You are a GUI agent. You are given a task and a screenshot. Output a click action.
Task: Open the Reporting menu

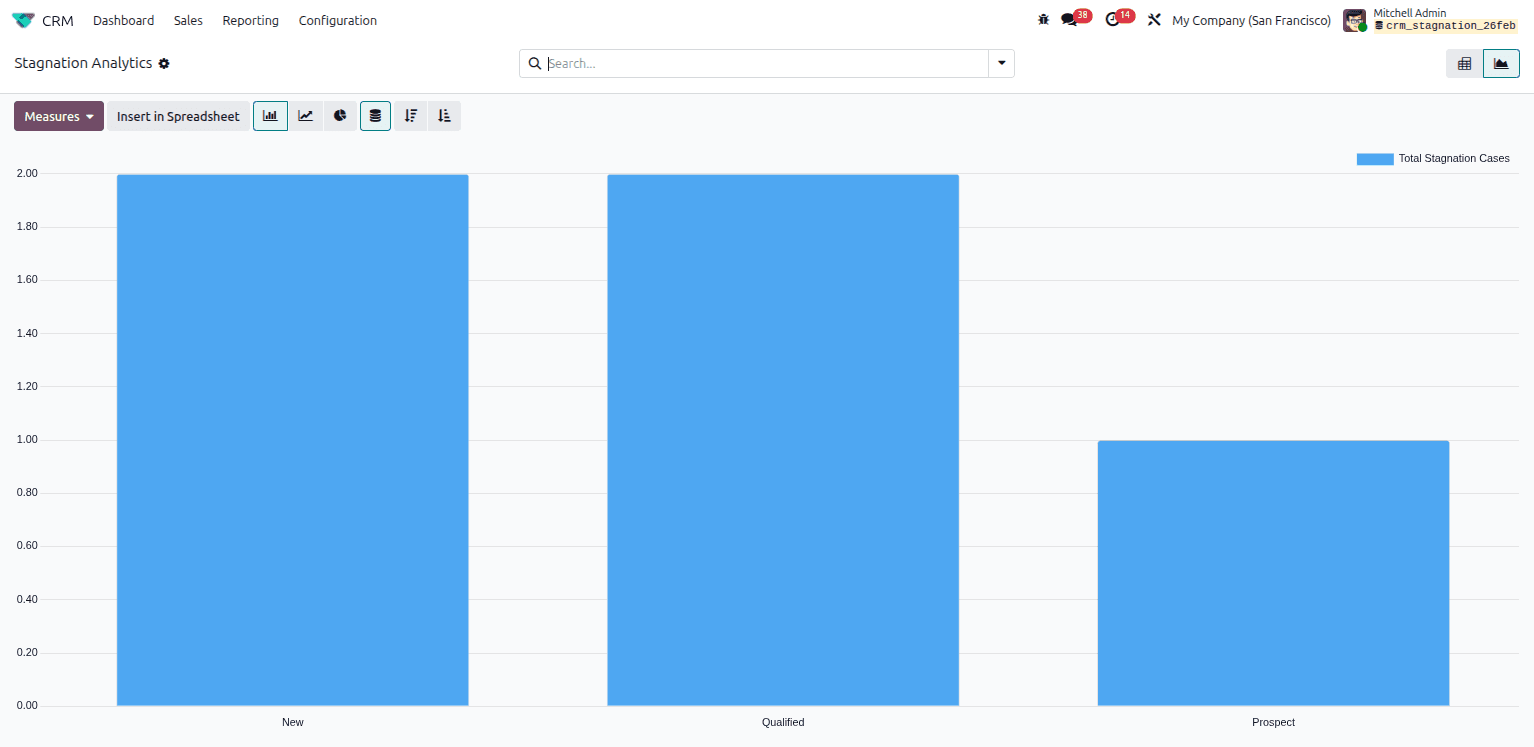click(x=250, y=19)
